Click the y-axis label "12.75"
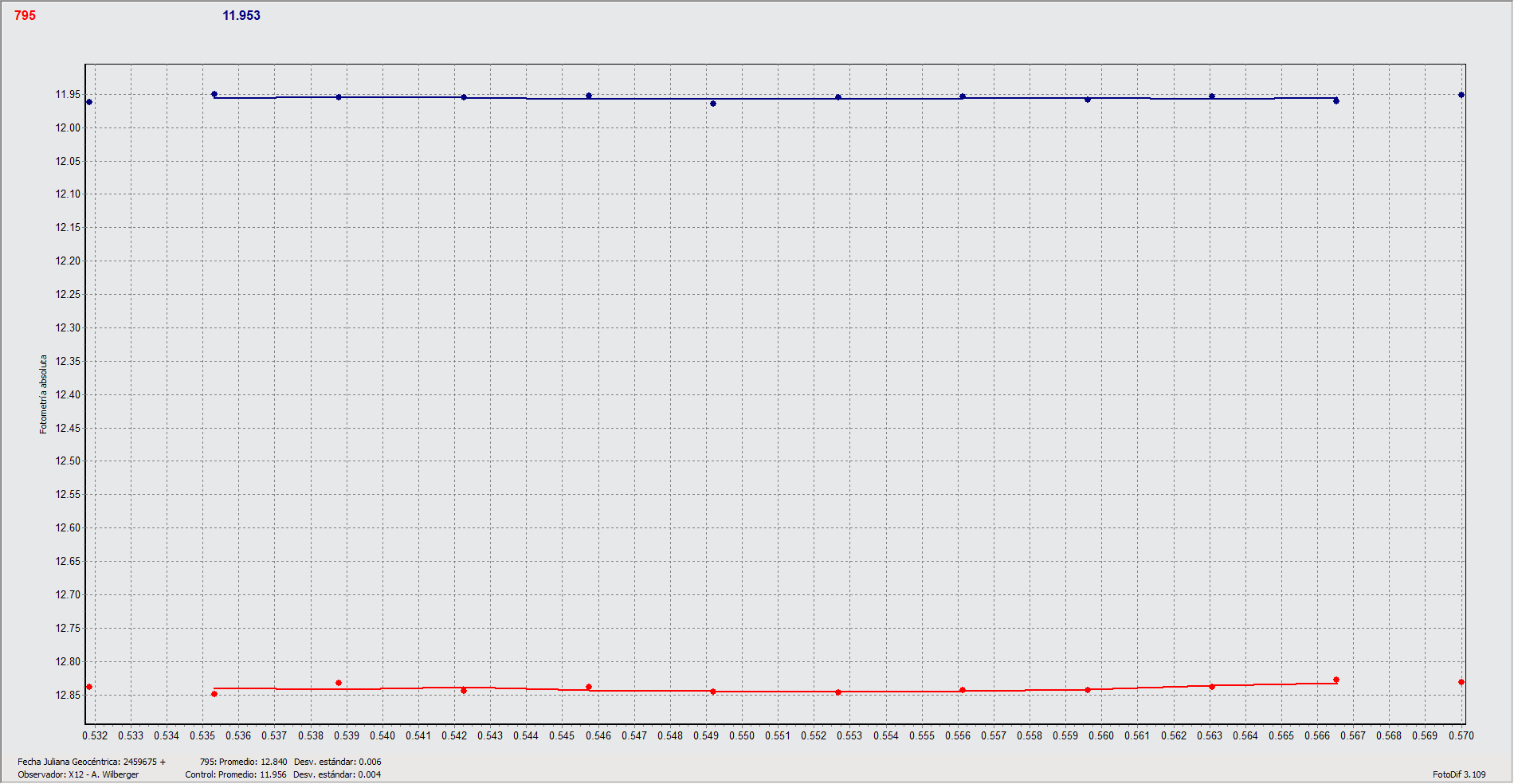Image resolution: width=1514 pixels, height=784 pixels. 68,628
